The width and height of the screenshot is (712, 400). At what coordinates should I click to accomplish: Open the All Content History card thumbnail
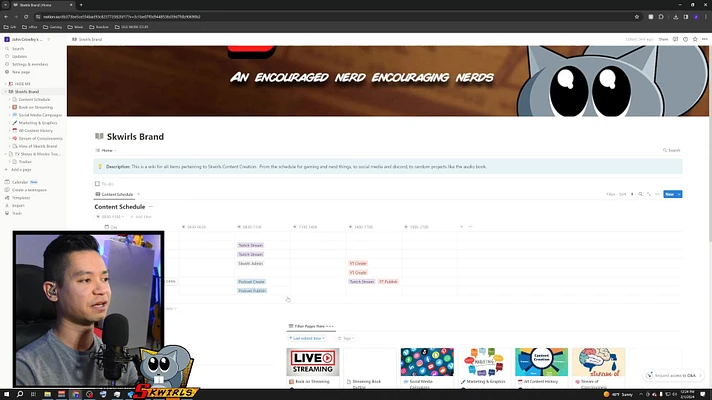pos(541,362)
